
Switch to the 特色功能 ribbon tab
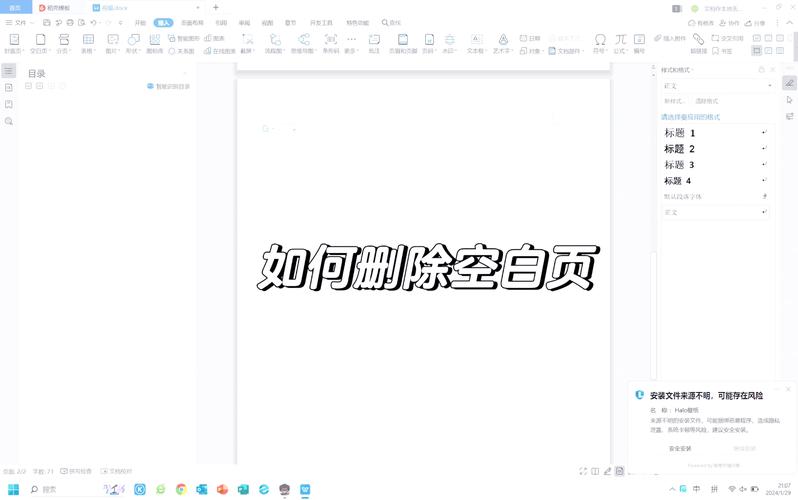pos(357,23)
